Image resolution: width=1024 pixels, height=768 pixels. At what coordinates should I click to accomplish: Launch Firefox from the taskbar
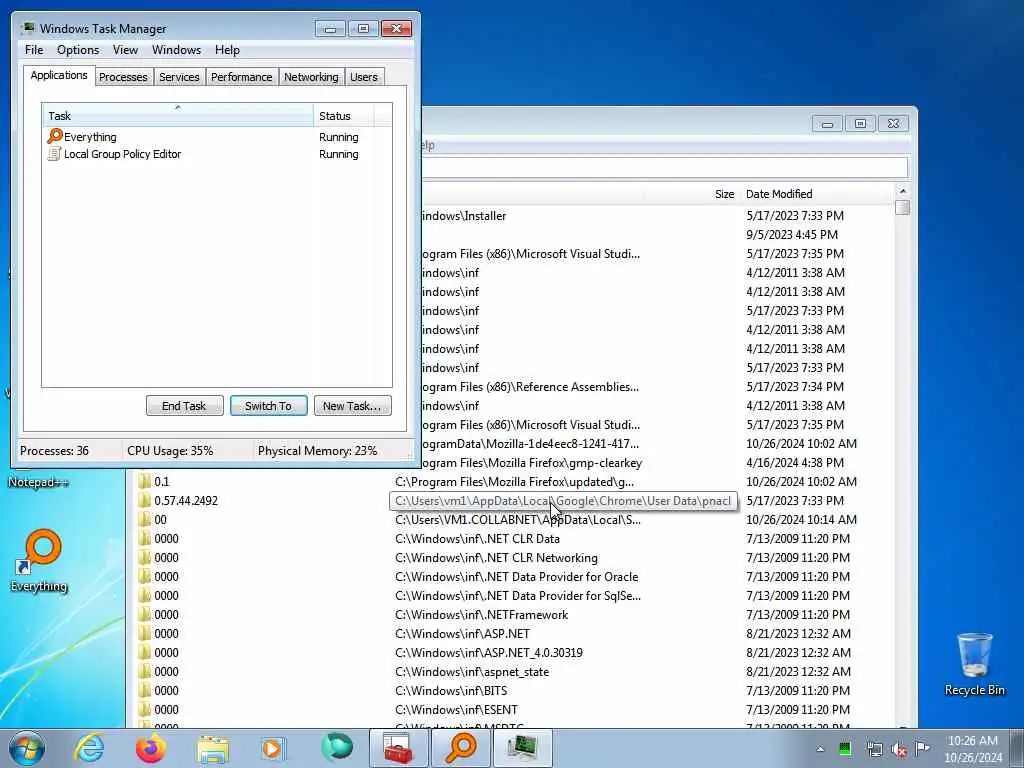pyautogui.click(x=151, y=748)
